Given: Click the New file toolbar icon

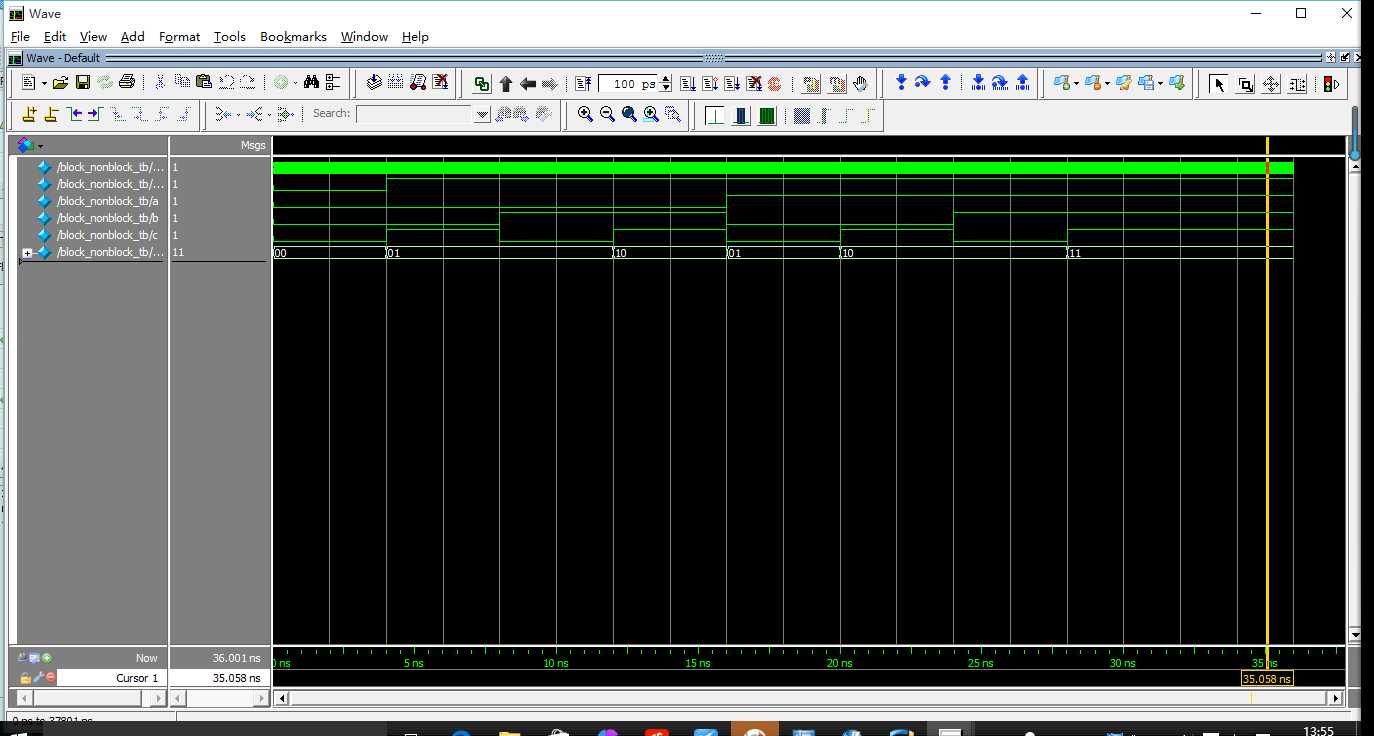Looking at the screenshot, I should point(28,83).
